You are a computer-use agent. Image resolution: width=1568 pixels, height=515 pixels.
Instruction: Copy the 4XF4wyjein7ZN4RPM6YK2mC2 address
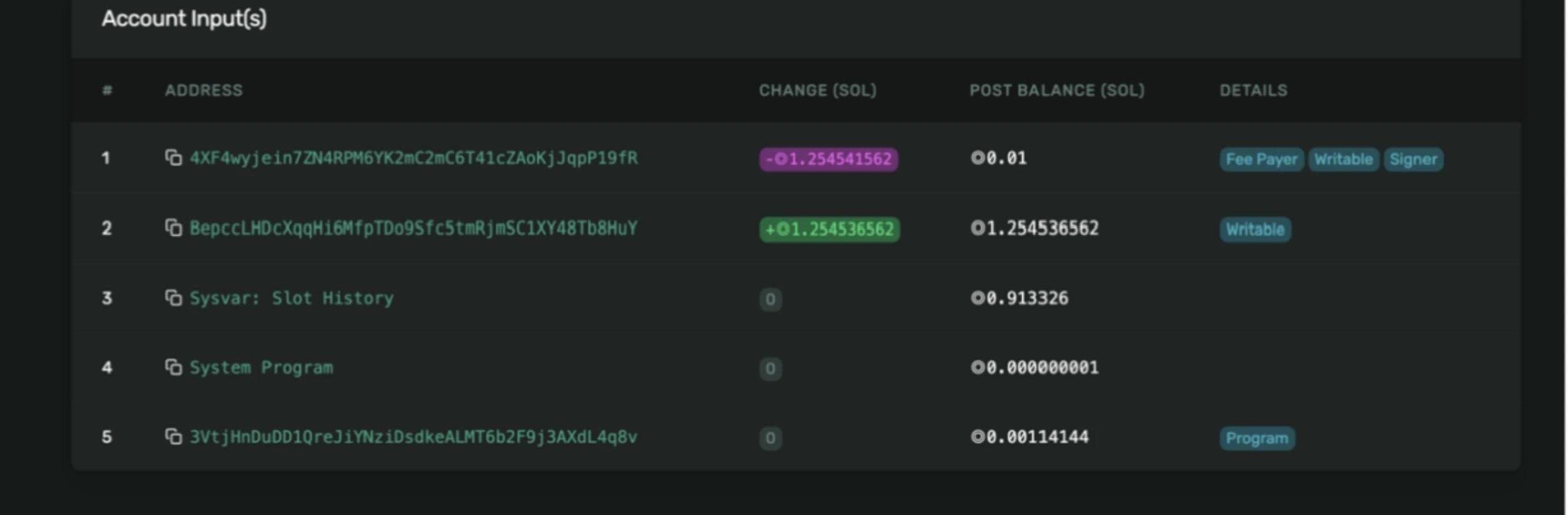173,158
